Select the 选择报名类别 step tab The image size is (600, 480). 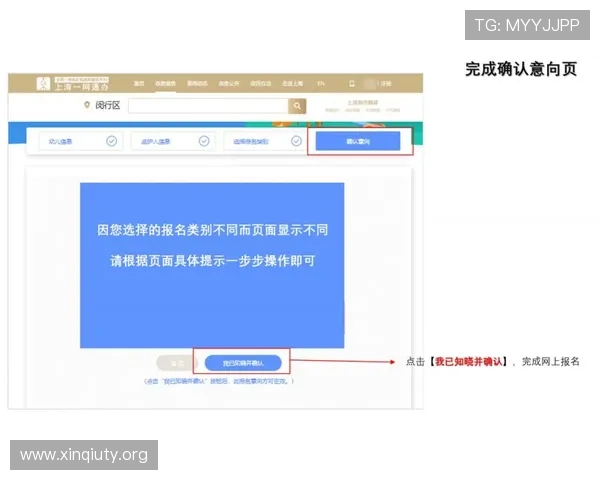coord(265,141)
